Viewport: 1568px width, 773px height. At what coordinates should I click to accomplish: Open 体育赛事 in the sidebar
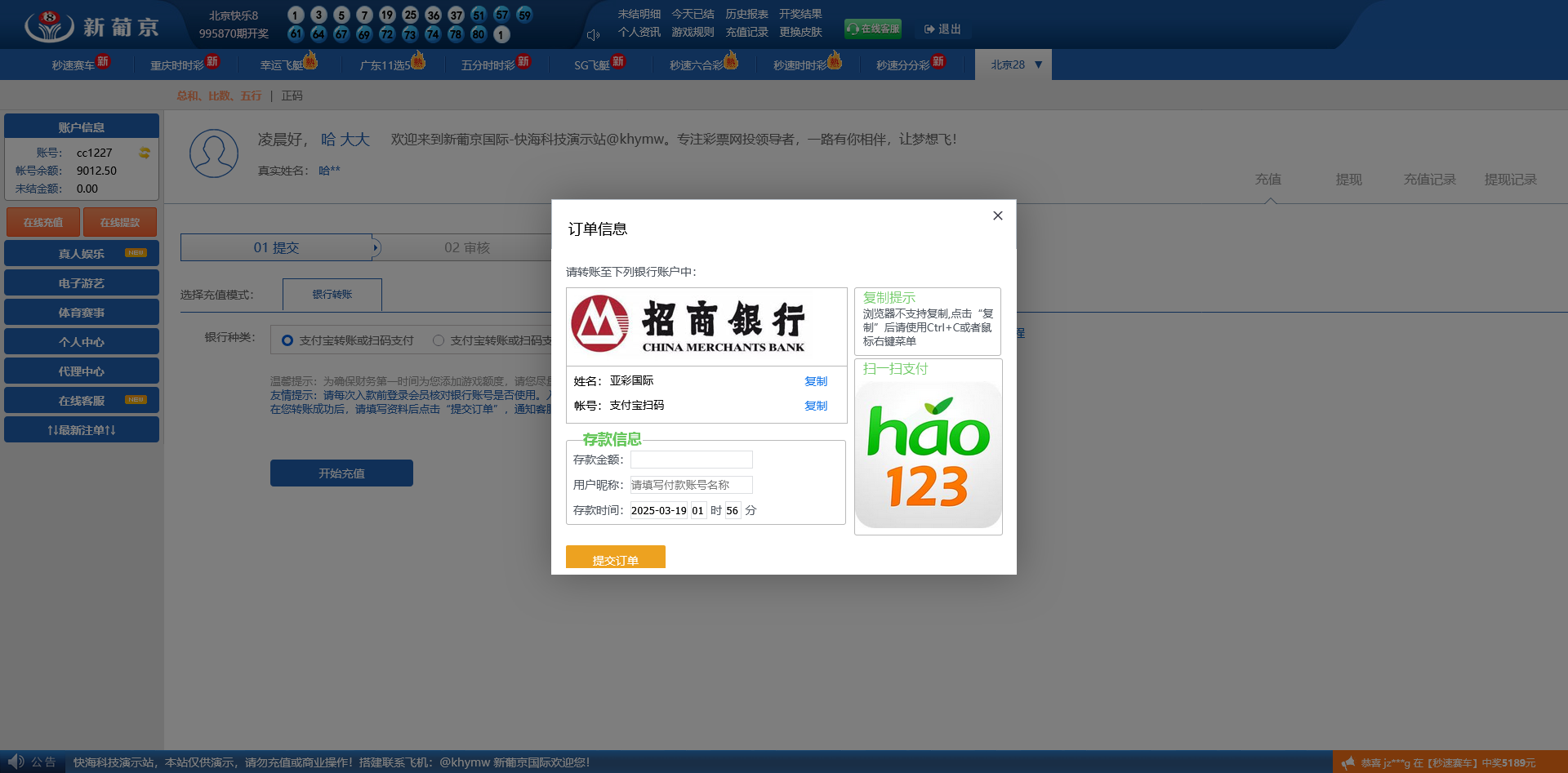coord(82,312)
